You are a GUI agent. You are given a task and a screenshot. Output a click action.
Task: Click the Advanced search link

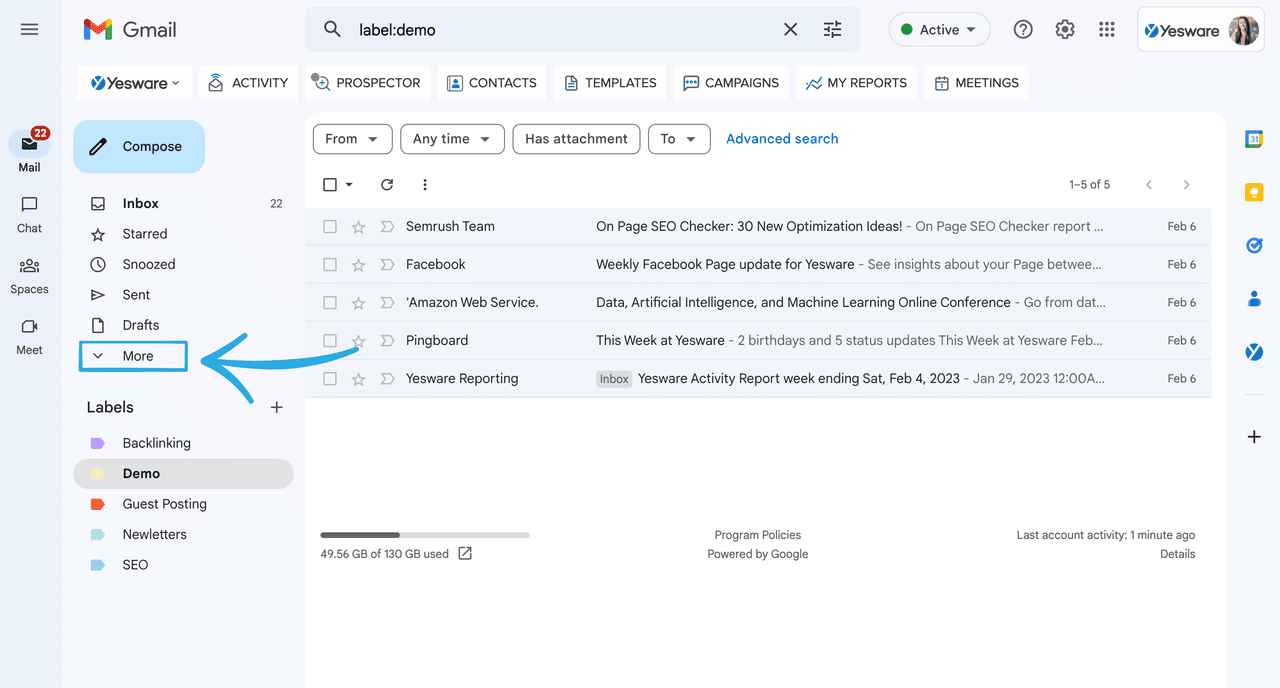click(x=782, y=138)
